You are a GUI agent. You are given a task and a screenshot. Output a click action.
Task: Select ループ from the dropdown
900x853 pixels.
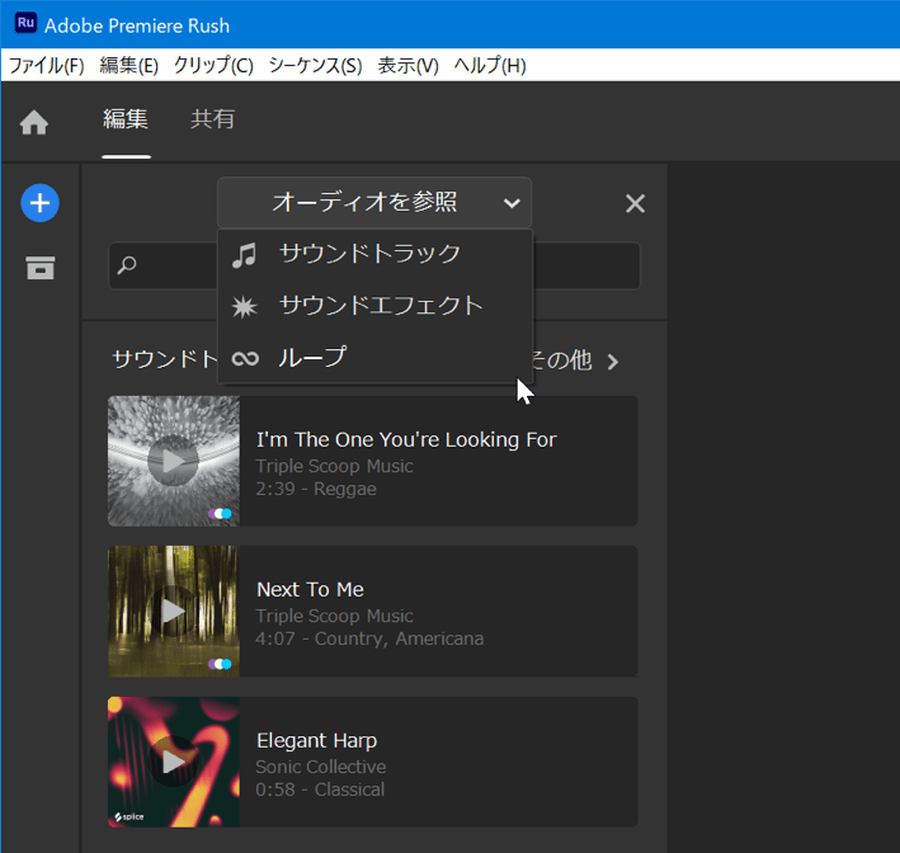click(x=375, y=357)
